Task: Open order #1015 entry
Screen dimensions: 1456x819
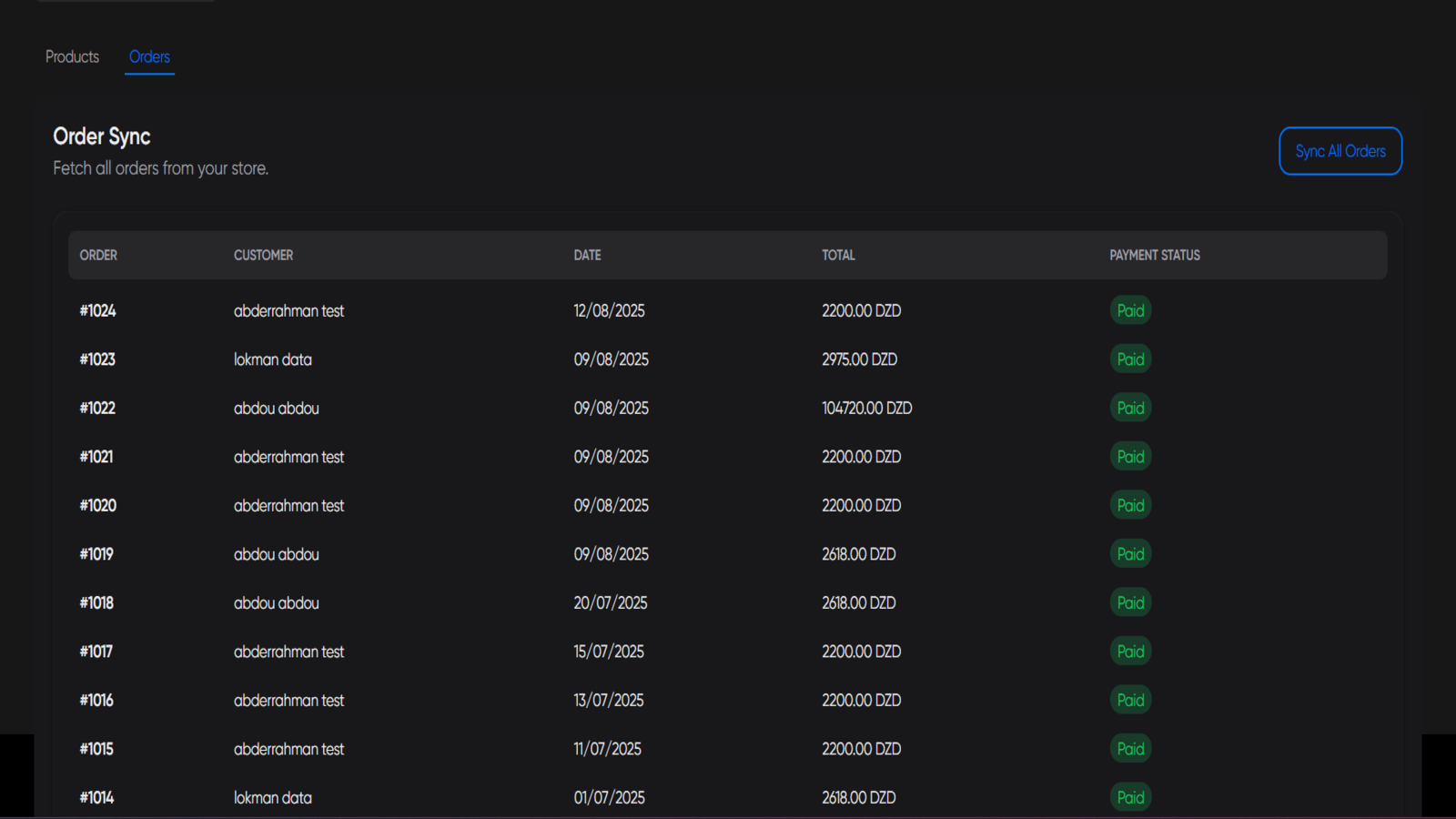Action: 96,749
